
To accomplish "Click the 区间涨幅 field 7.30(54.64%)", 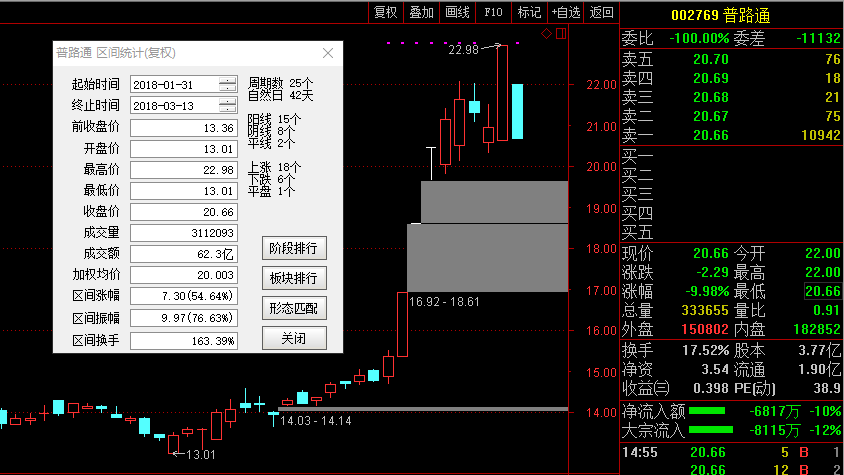I will pos(184,296).
